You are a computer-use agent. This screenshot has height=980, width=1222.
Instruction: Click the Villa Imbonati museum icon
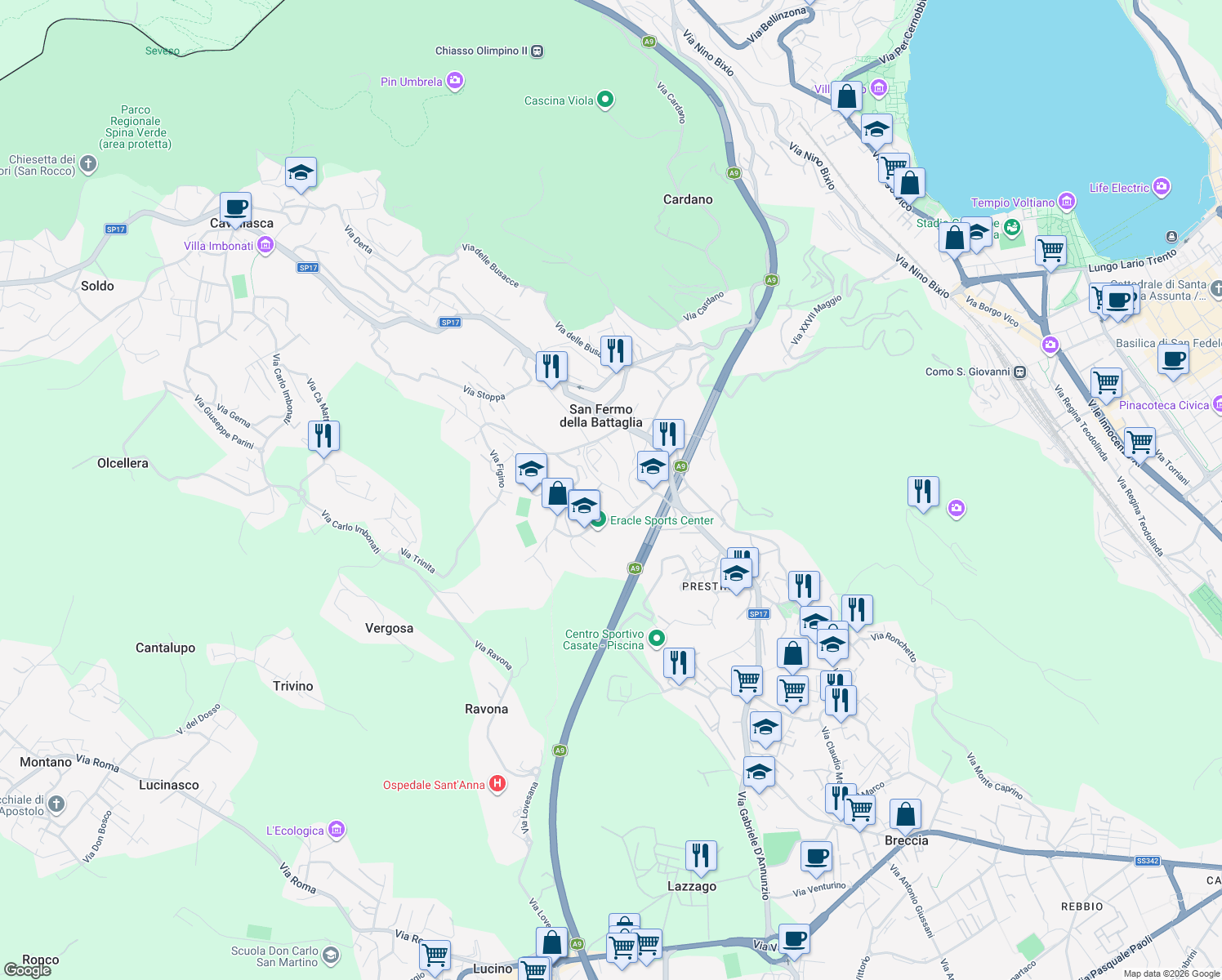click(x=264, y=244)
